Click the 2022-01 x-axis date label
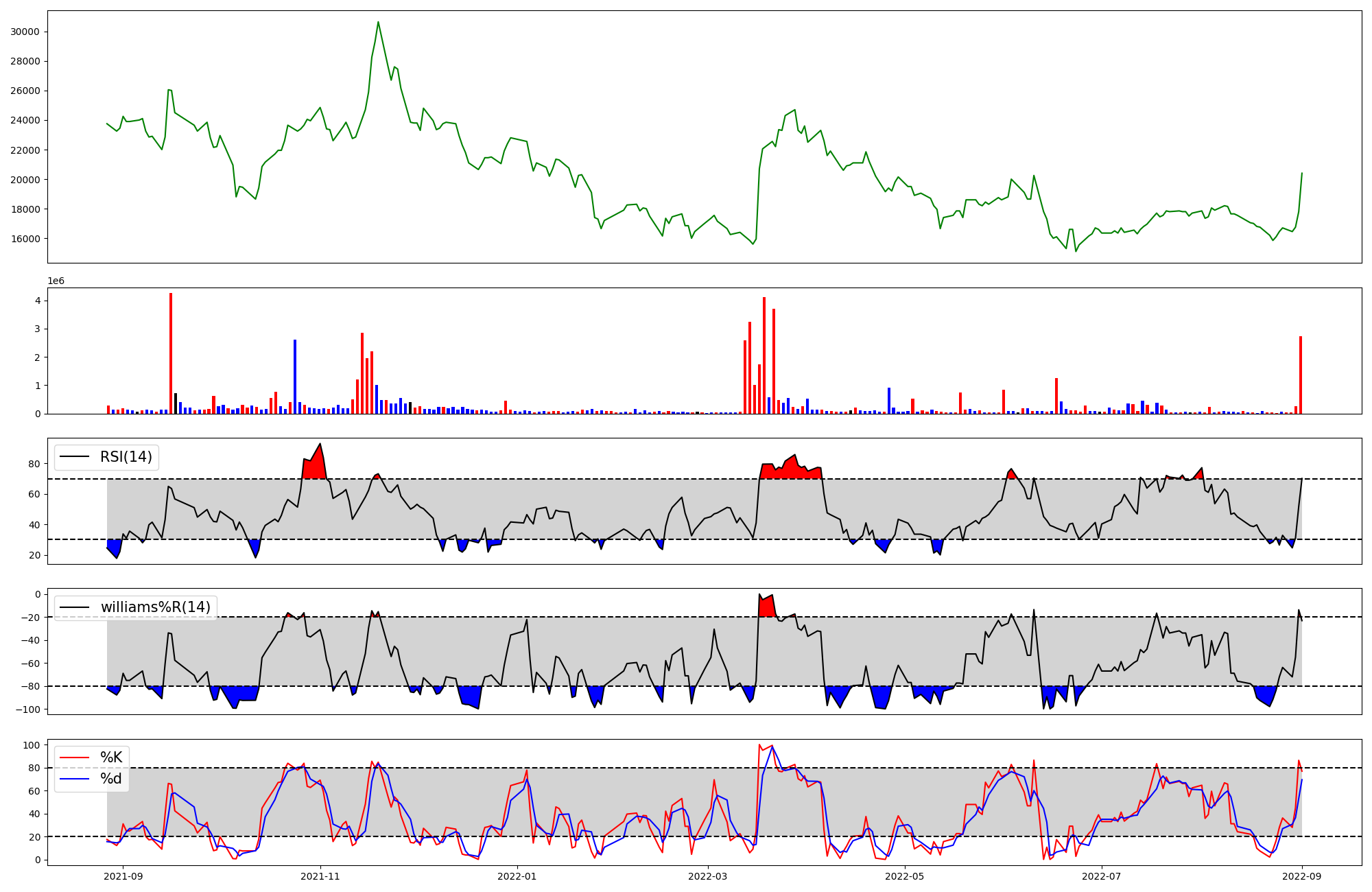The height and width of the screenshot is (892, 1372). coord(517,876)
